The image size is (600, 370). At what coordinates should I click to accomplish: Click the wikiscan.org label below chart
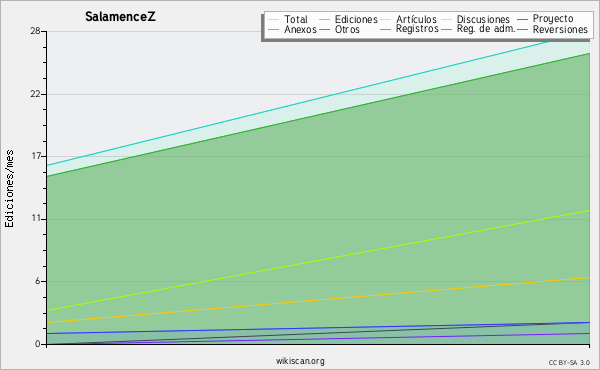300,361
